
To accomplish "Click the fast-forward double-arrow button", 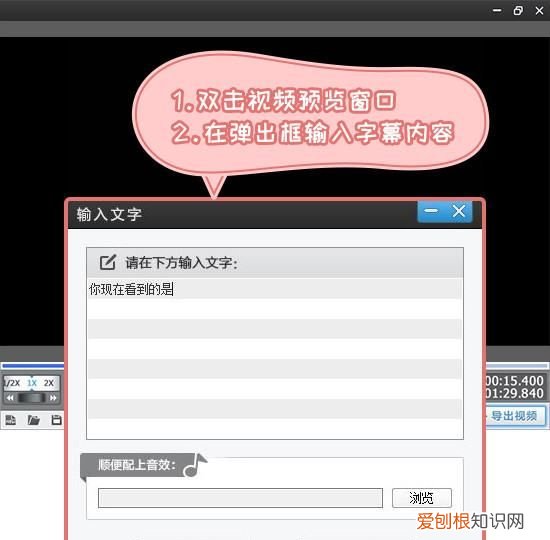I will tap(53, 398).
